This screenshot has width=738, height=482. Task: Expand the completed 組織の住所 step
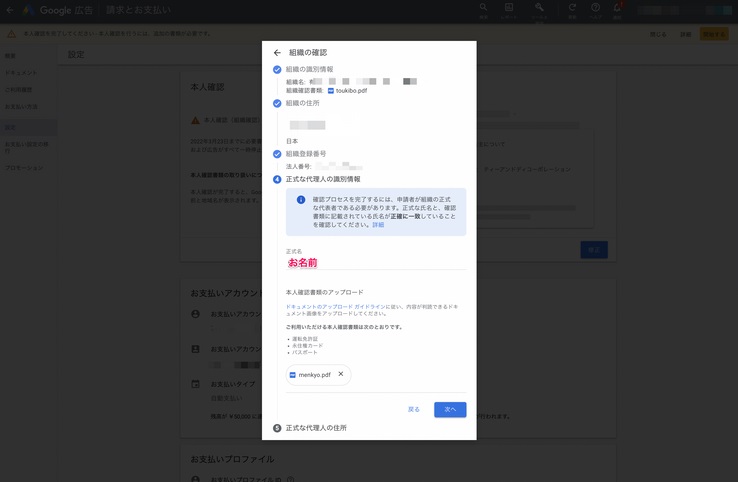(x=305, y=103)
